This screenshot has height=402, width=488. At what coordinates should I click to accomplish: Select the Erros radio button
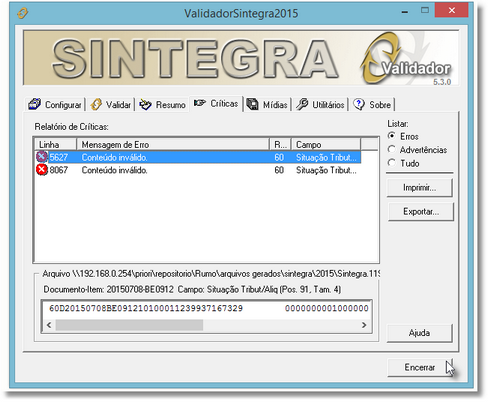tap(392, 136)
